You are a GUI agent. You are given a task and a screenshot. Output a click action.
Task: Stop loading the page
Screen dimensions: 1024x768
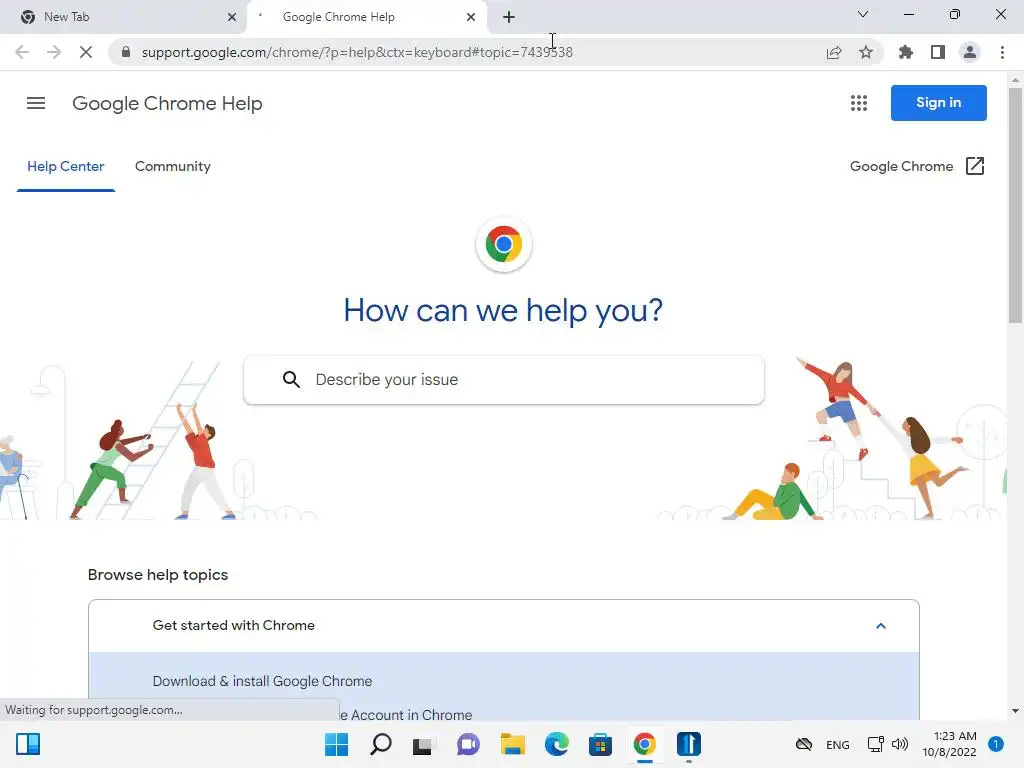pos(86,52)
